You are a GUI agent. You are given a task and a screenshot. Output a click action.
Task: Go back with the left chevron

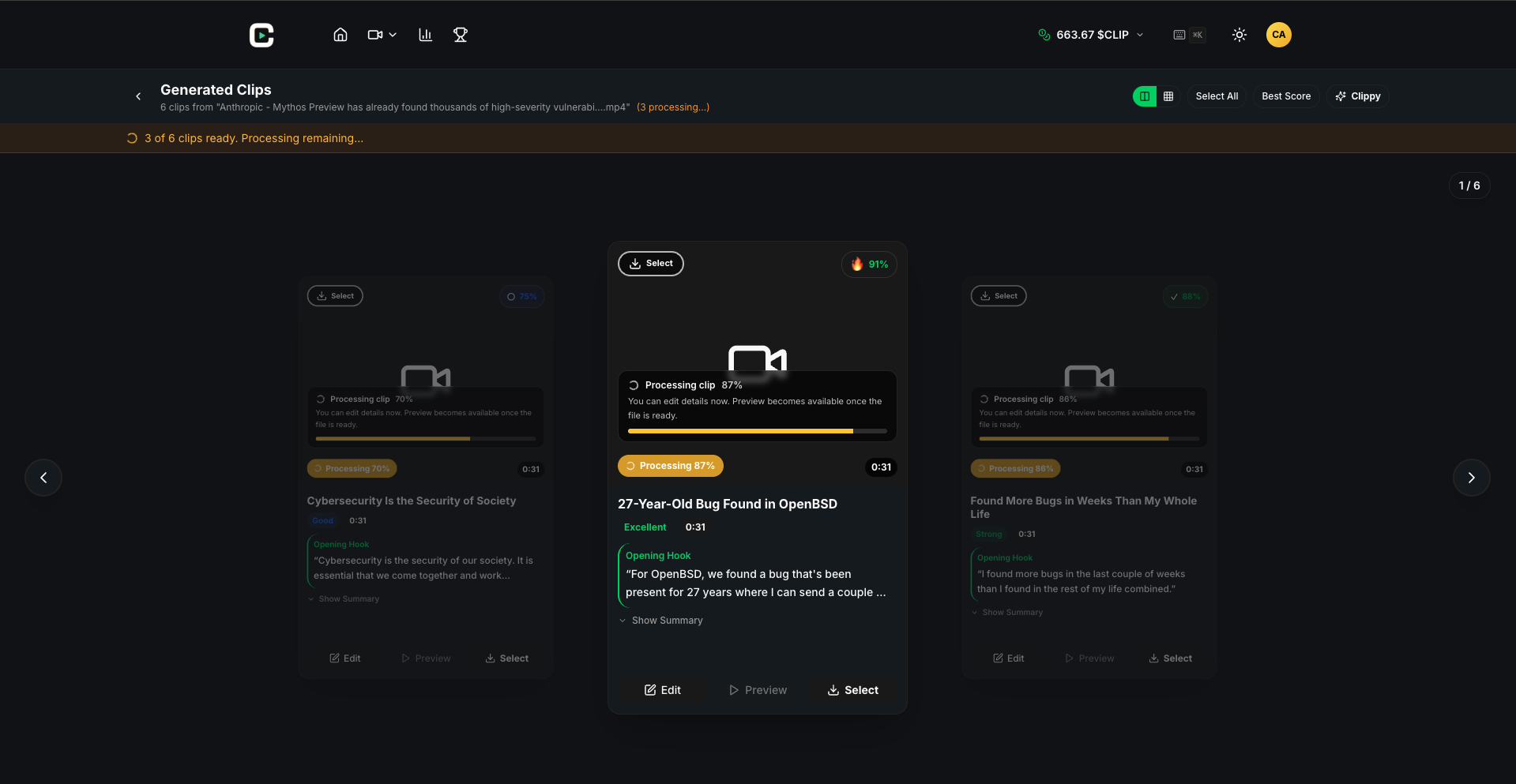click(138, 96)
